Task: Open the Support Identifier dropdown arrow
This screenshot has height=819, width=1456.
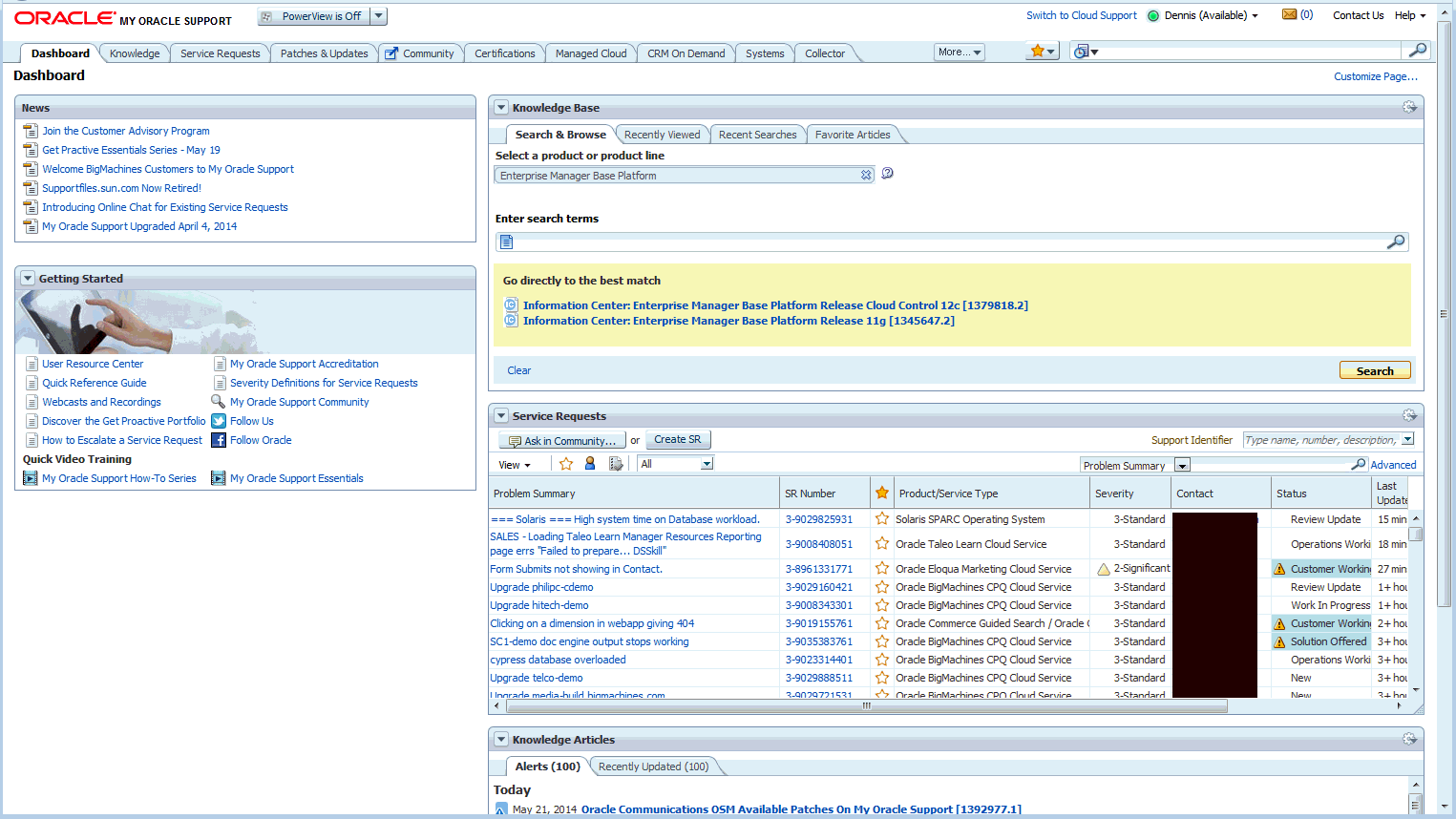Action: pos(1407,439)
